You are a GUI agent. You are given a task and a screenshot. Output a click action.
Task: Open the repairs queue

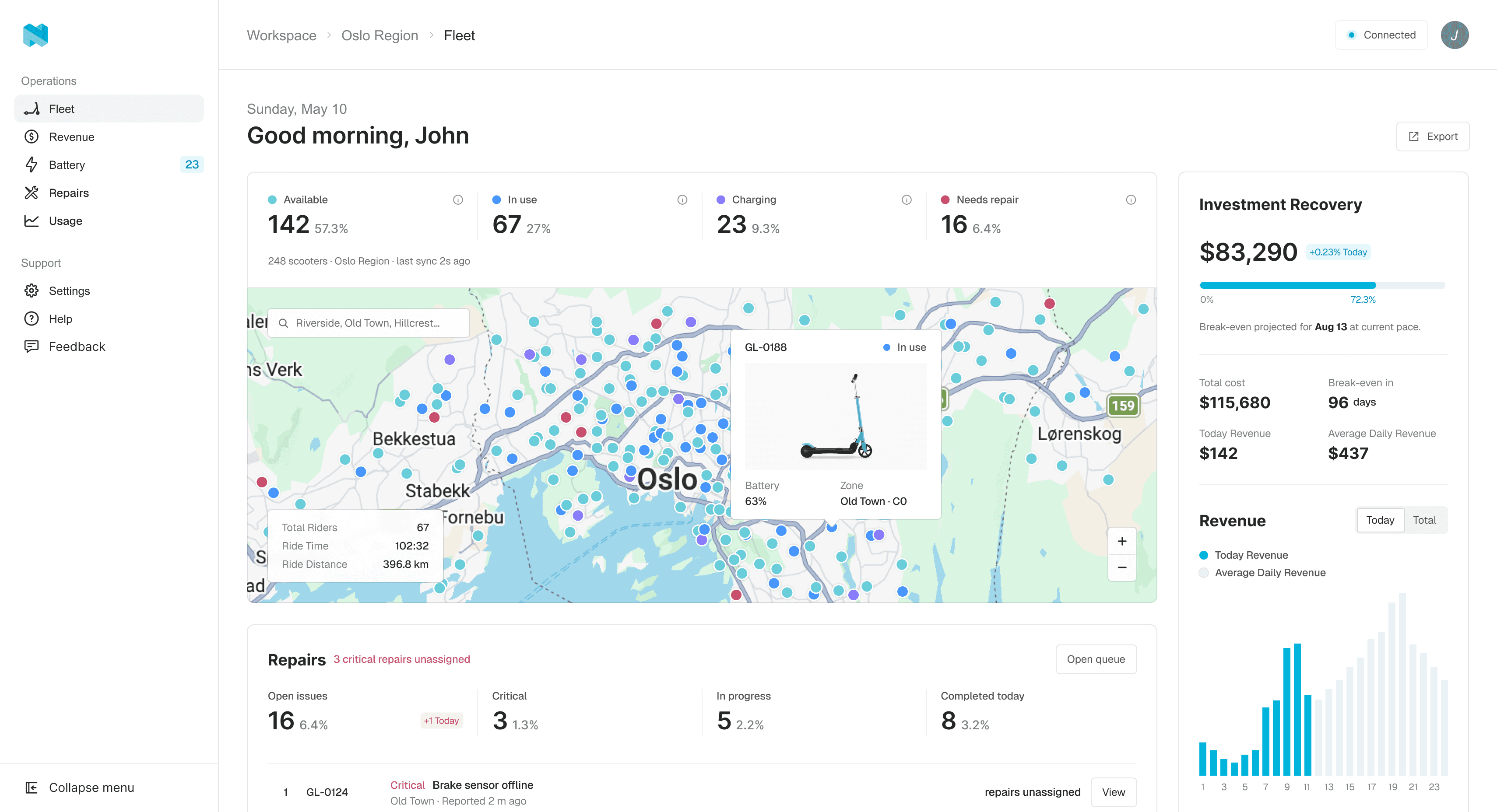1096,659
